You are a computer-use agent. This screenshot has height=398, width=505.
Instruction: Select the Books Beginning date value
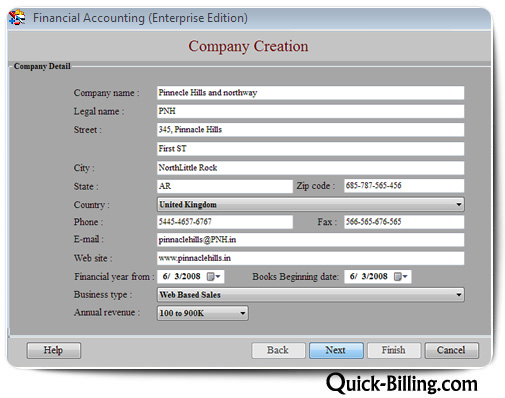click(369, 276)
